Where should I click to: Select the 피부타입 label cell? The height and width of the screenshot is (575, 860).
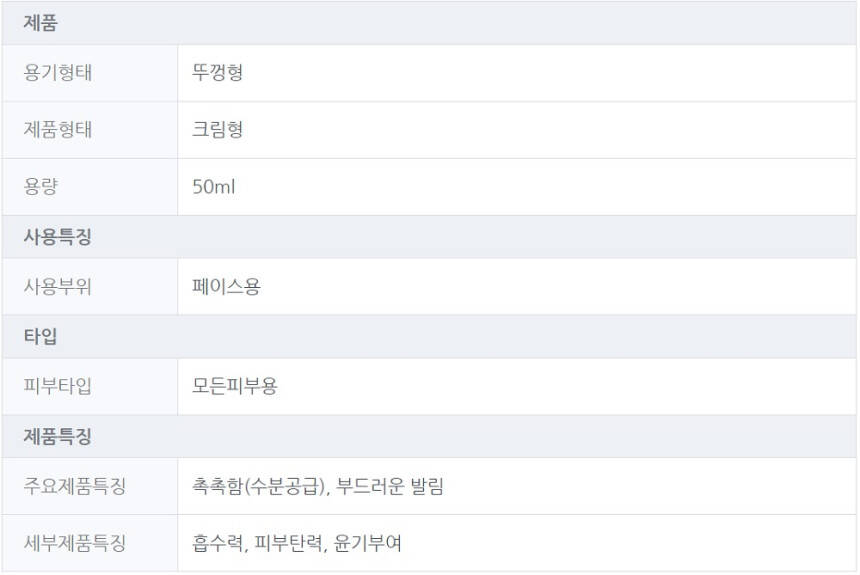58,387
